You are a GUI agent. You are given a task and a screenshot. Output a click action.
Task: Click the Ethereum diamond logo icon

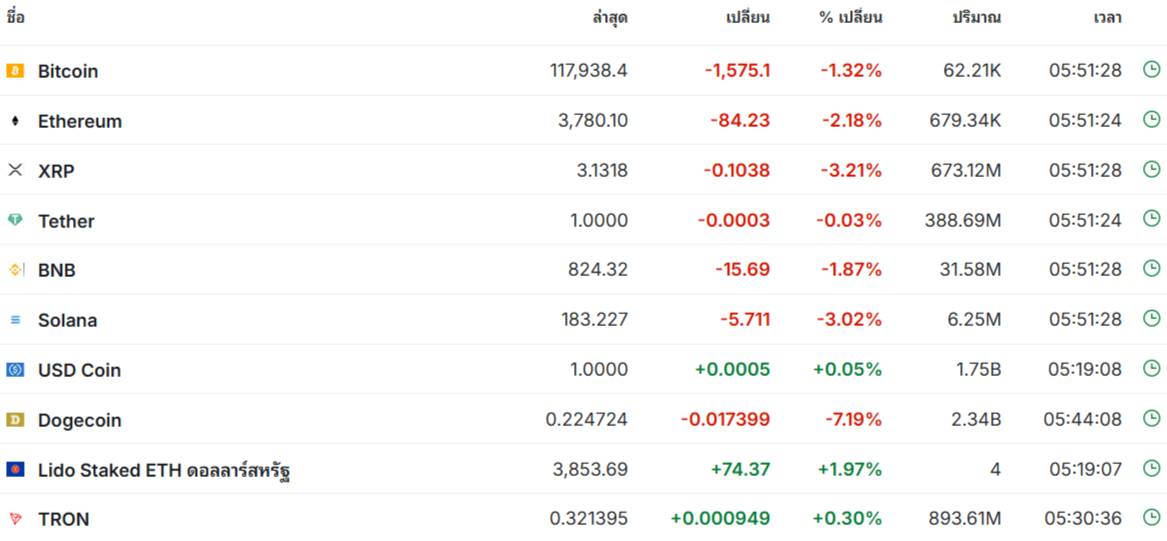15,121
